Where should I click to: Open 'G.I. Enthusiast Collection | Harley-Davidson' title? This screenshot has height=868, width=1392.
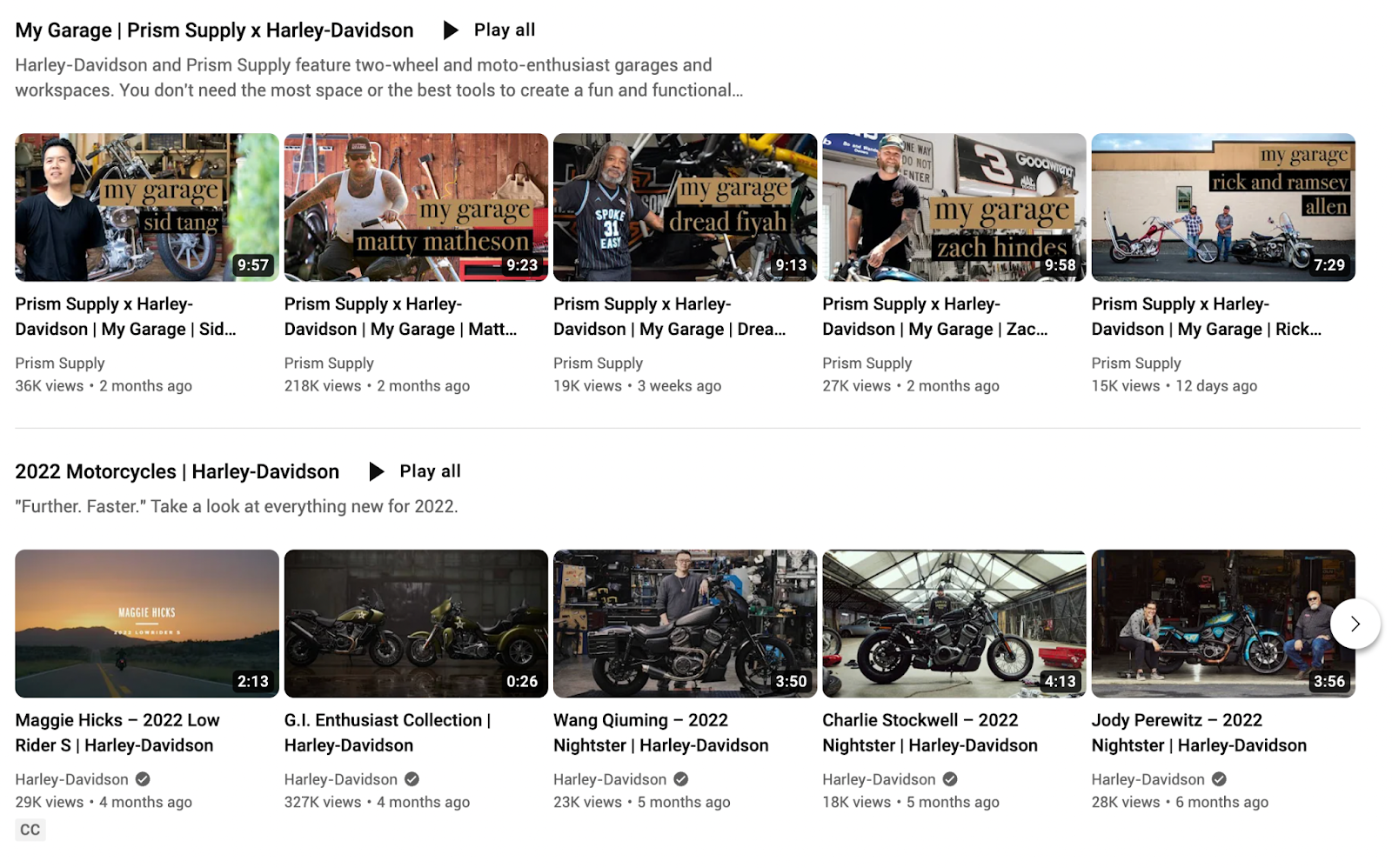pyautogui.click(x=388, y=733)
